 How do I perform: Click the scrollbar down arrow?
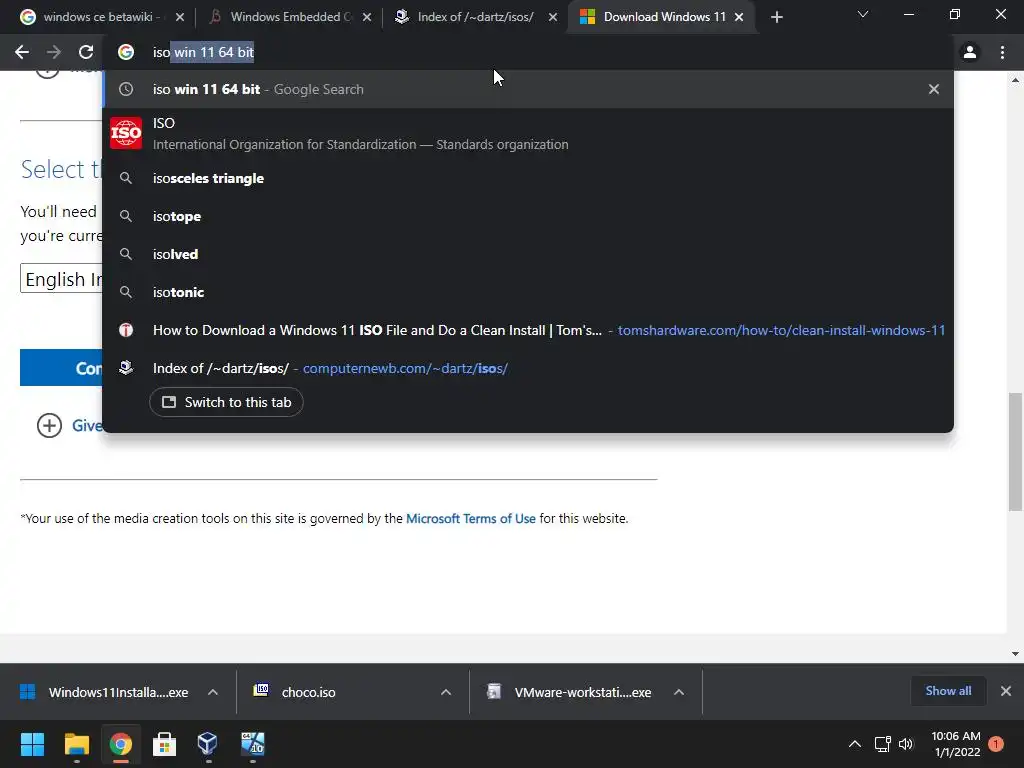point(1016,654)
